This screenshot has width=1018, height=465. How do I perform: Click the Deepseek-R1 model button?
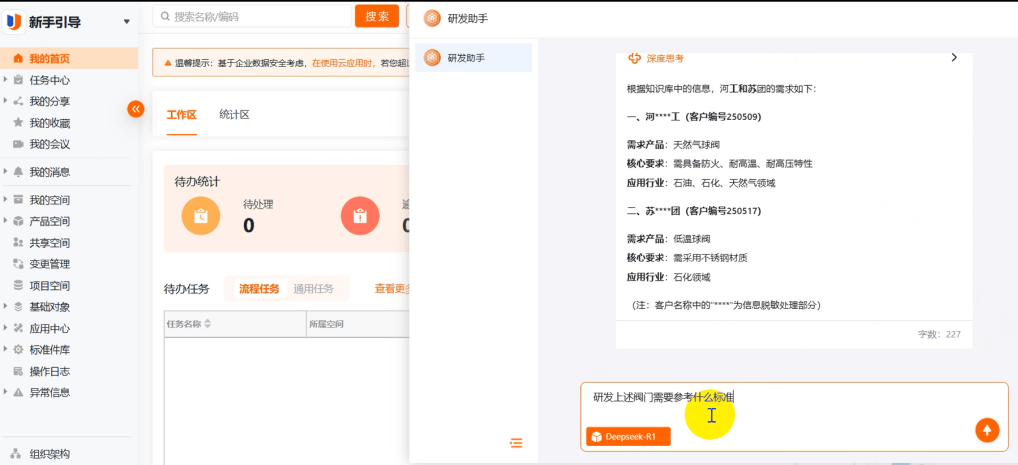(x=628, y=437)
